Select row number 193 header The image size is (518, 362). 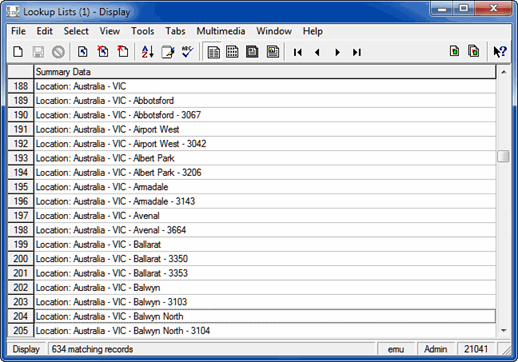coord(21,158)
